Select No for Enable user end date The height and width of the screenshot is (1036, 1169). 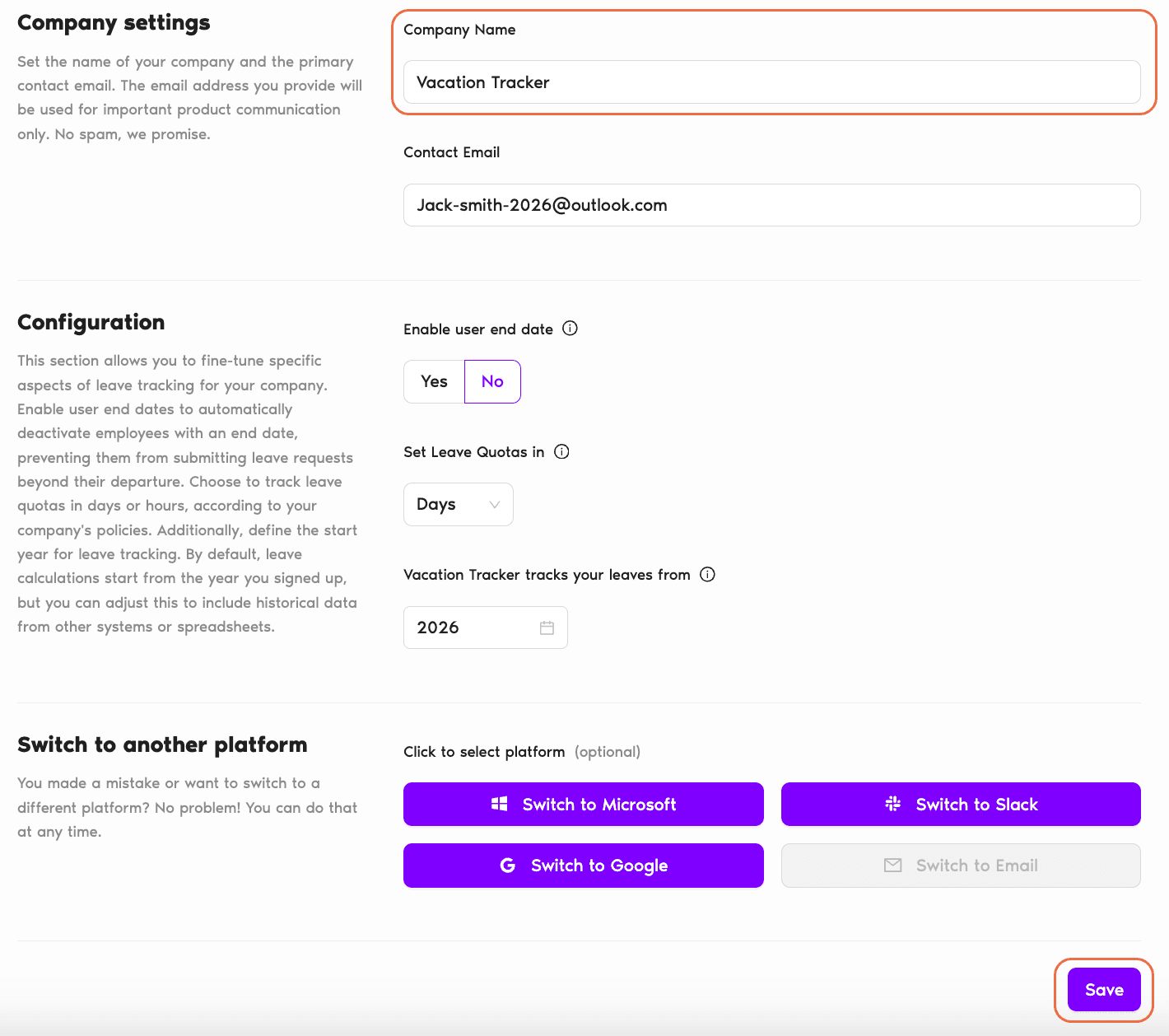click(x=492, y=381)
